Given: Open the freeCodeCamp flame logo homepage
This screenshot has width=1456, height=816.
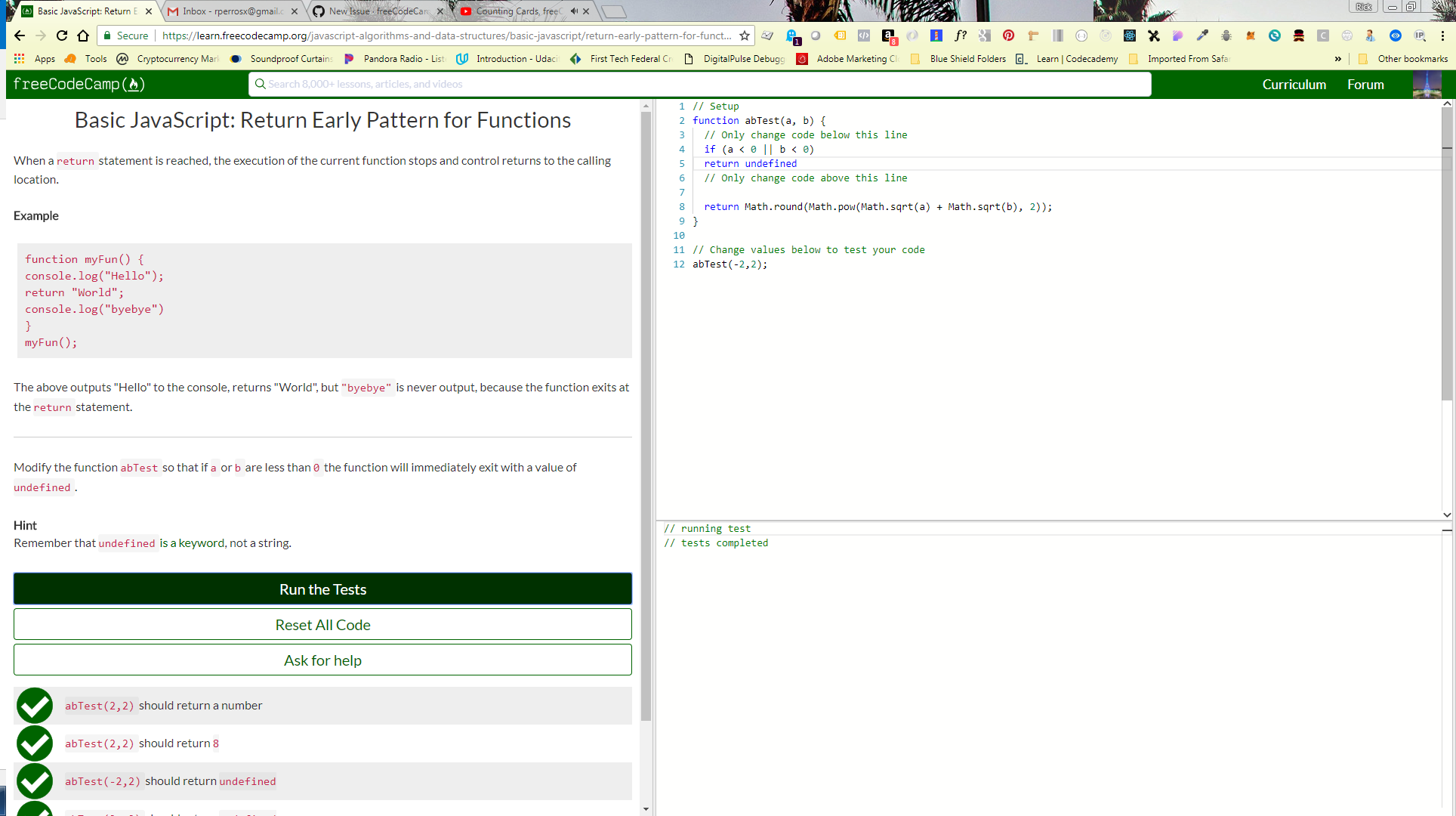Looking at the screenshot, I should (x=79, y=84).
